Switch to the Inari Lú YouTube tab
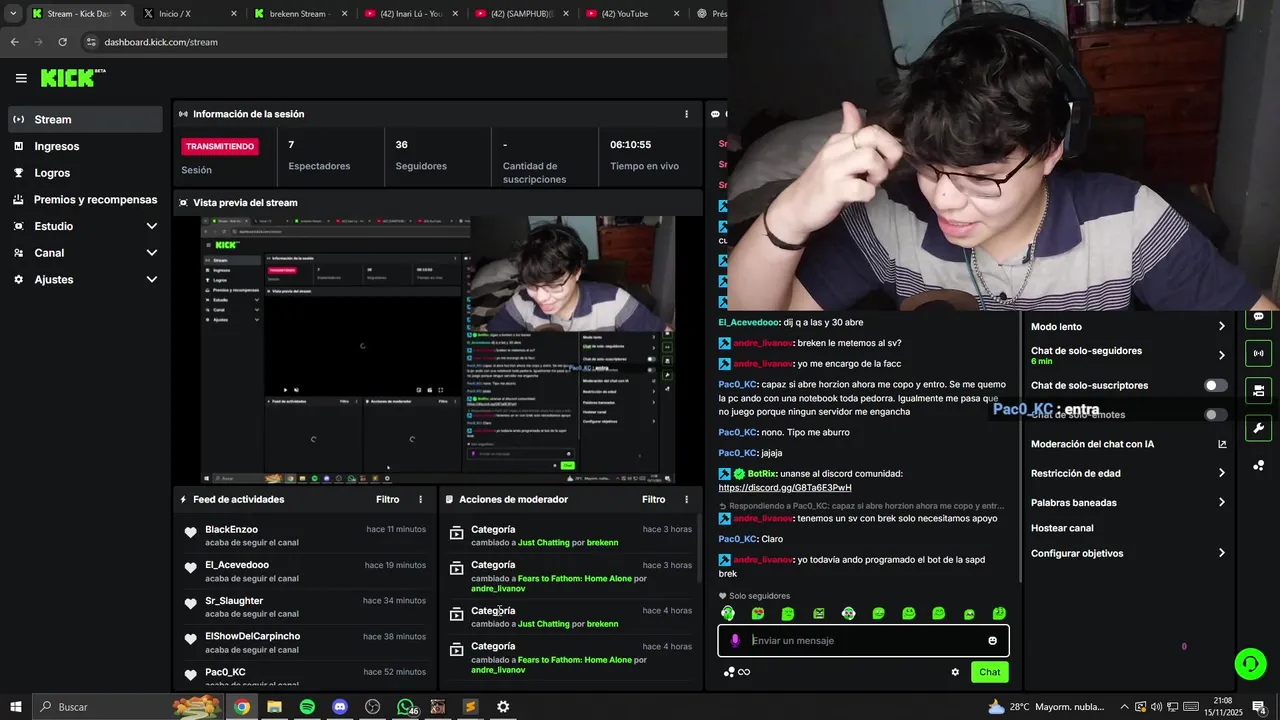The width and height of the screenshot is (1280, 720). point(412,14)
